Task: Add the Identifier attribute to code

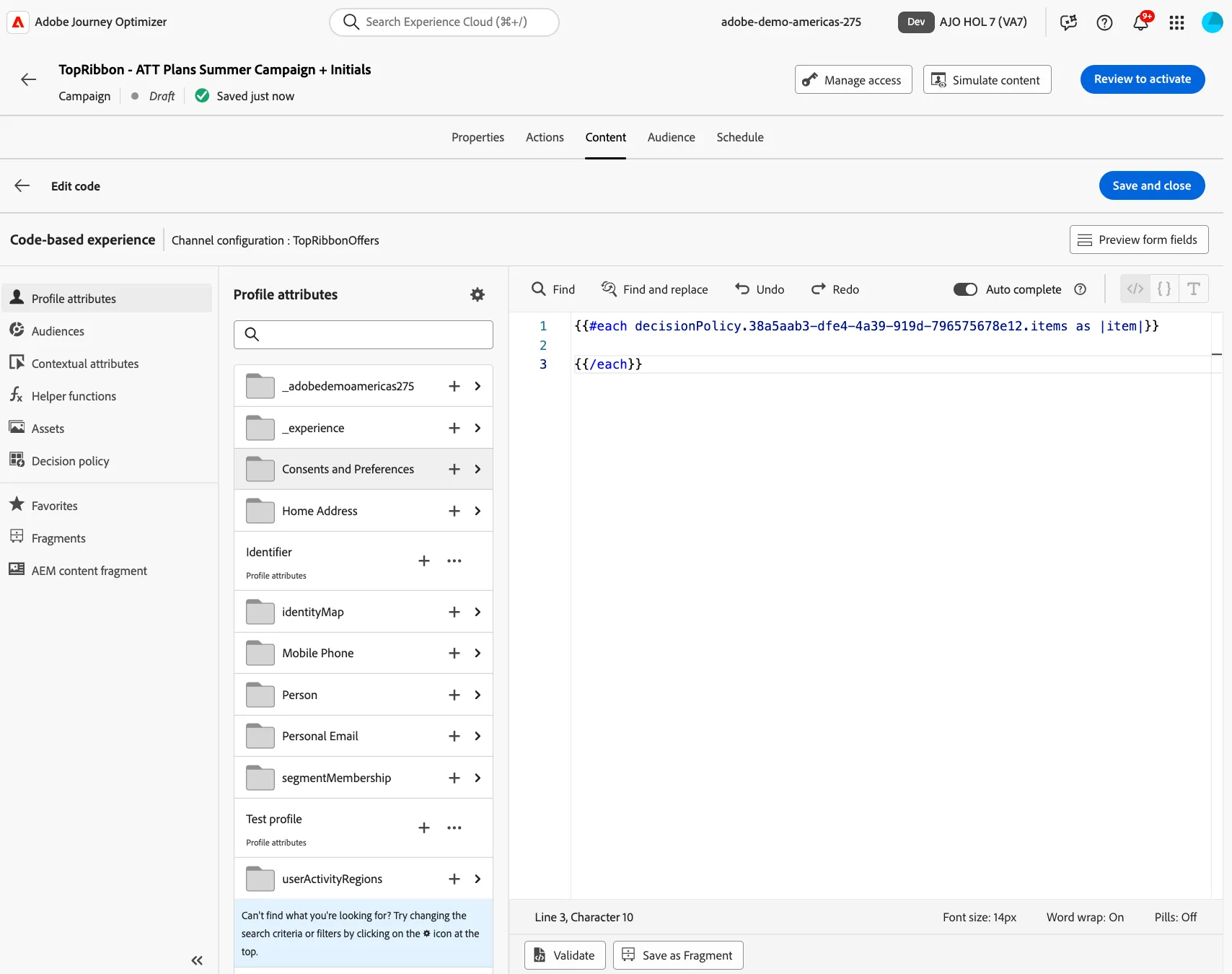Action: point(424,561)
